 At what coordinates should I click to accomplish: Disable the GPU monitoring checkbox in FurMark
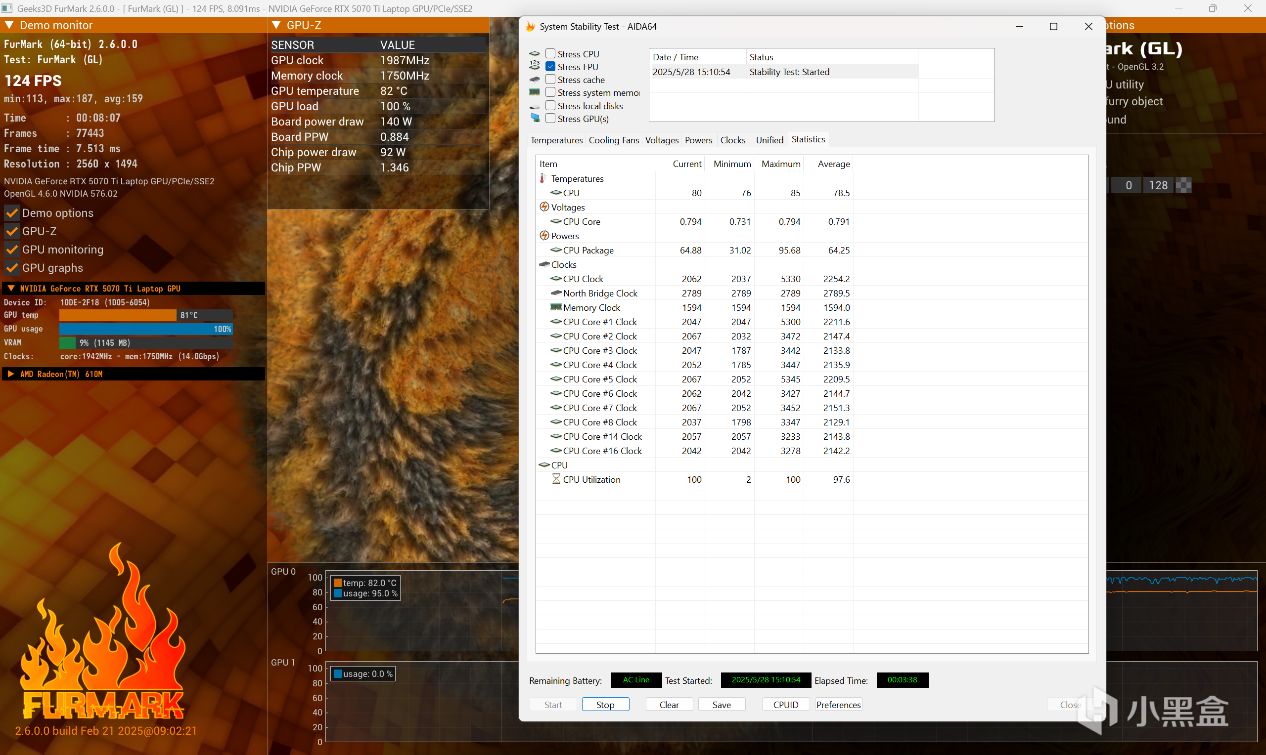13,249
